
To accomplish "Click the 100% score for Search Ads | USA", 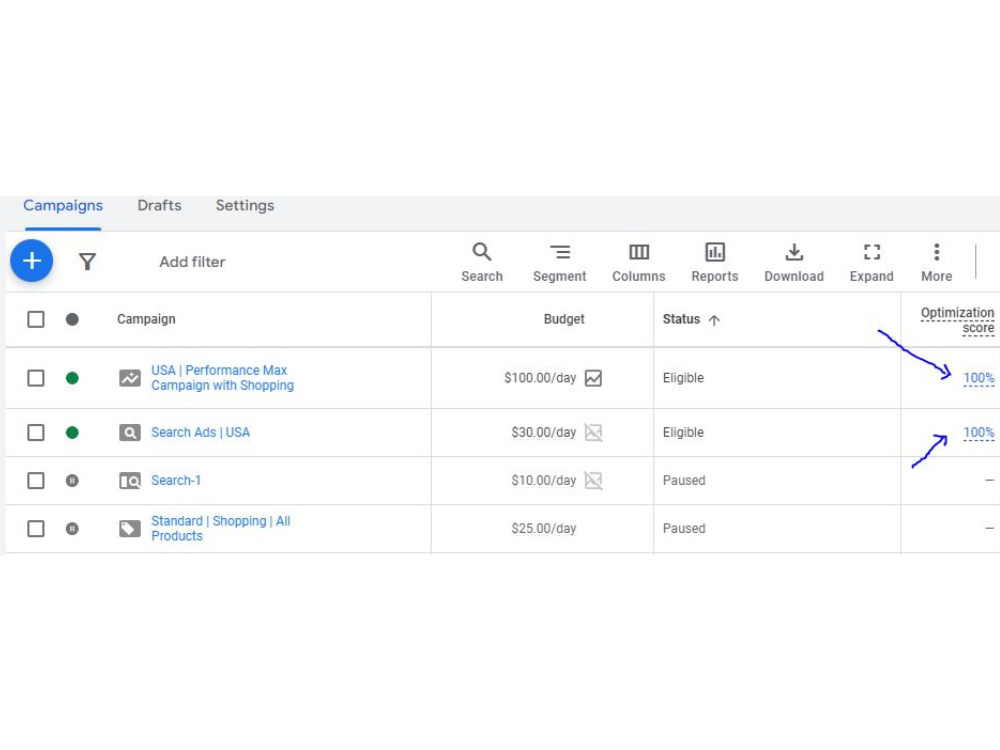I will pos(978,432).
